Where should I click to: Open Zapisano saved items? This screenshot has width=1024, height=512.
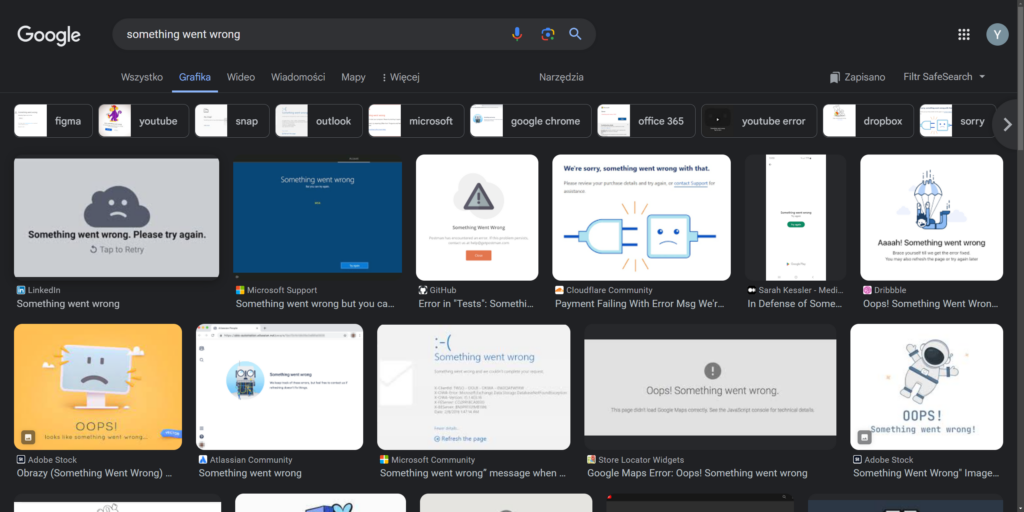857,77
